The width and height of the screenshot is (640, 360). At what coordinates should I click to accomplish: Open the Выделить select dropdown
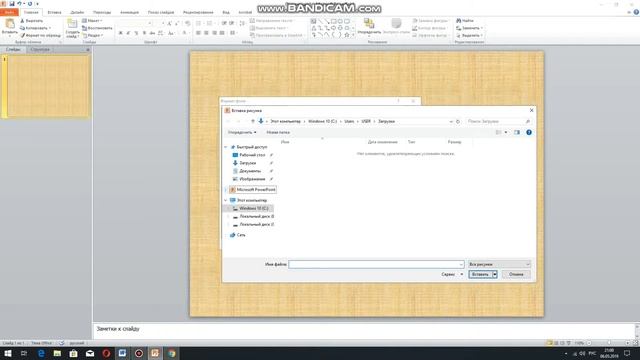click(x=469, y=36)
